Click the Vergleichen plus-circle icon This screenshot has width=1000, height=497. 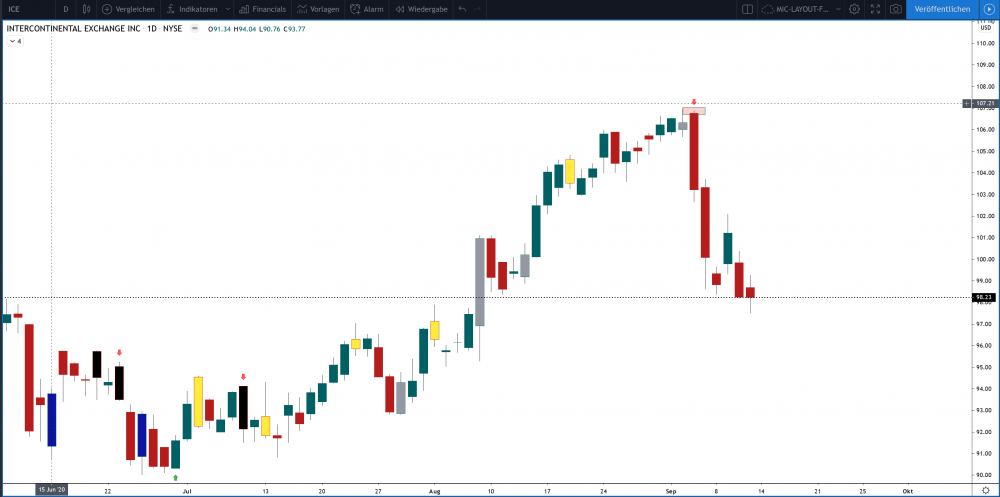pyautogui.click(x=107, y=10)
